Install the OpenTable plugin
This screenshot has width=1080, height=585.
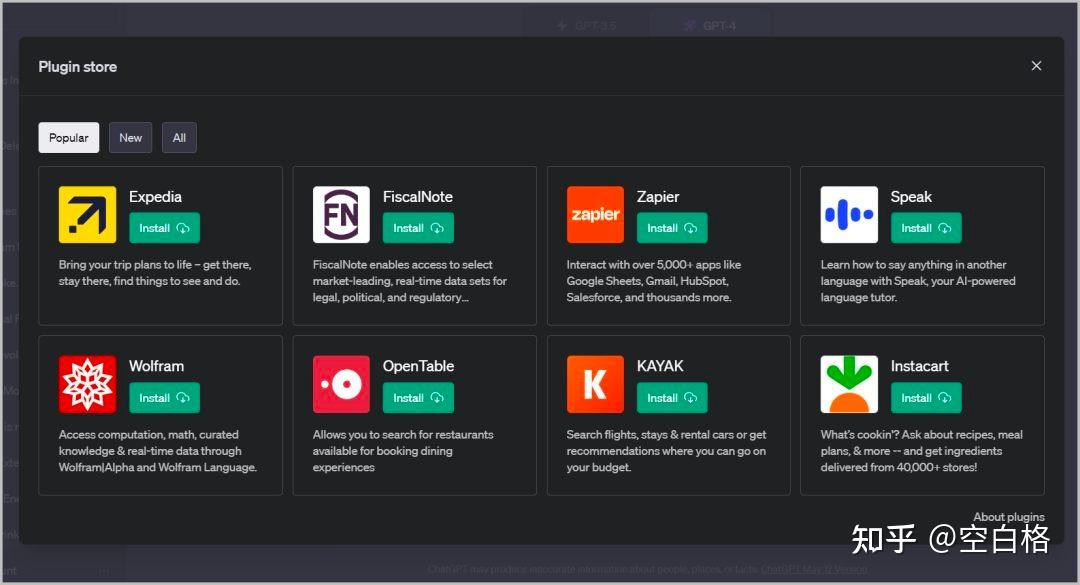(x=418, y=398)
